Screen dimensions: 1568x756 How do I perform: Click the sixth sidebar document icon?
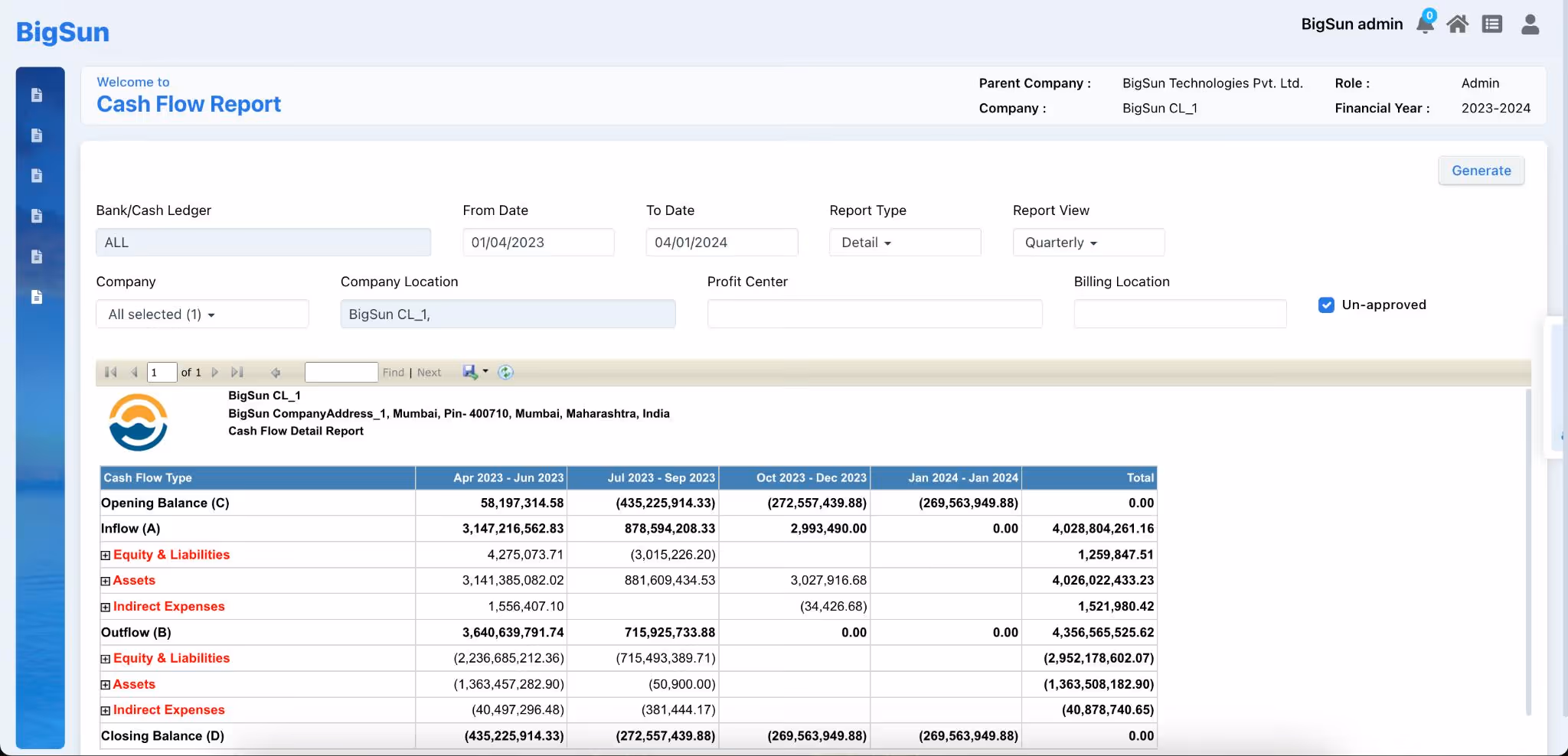(37, 297)
